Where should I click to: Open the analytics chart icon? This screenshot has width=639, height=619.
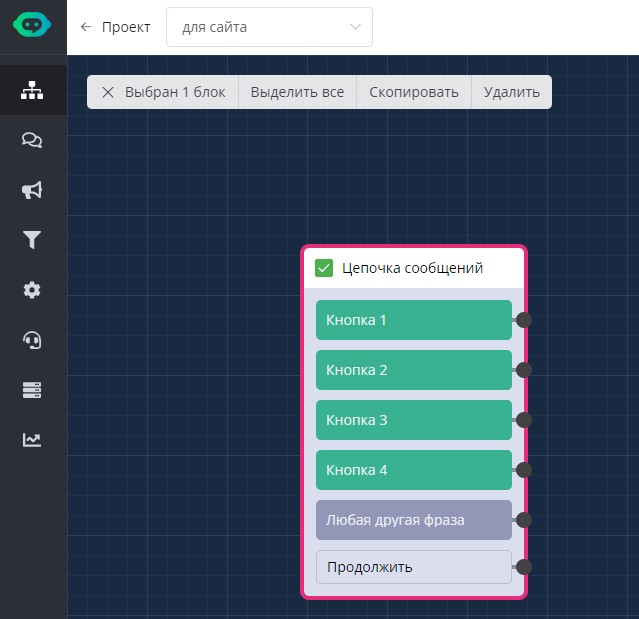click(32, 439)
